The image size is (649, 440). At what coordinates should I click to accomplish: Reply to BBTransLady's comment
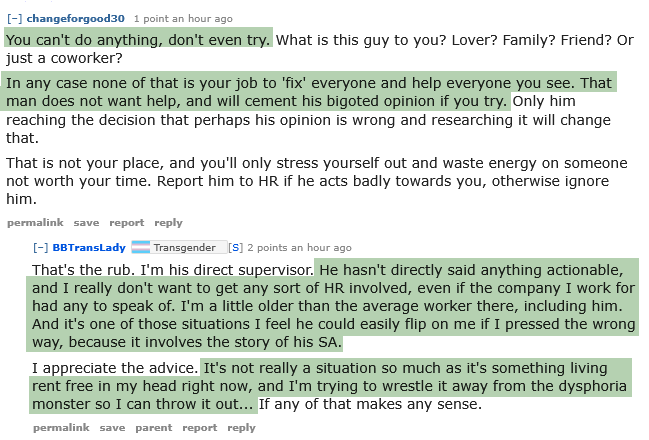click(241, 428)
